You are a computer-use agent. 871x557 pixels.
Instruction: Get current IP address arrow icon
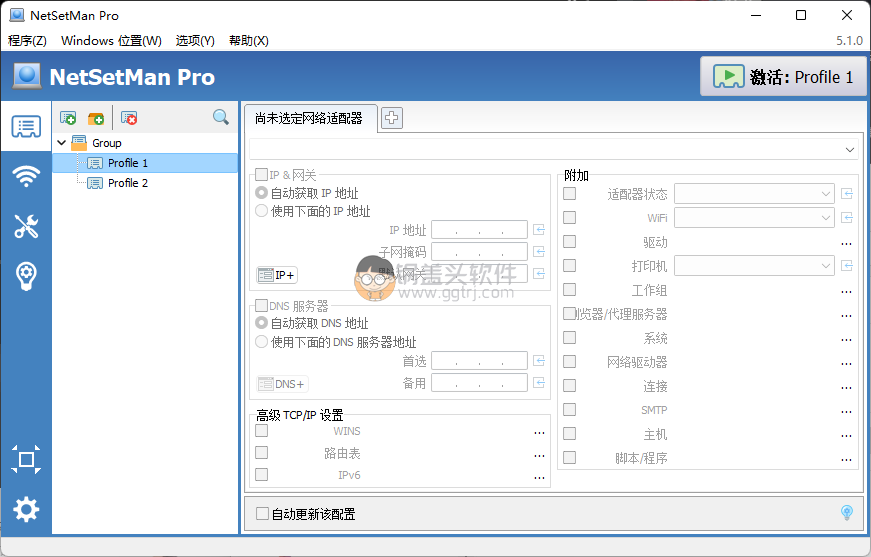(x=539, y=229)
